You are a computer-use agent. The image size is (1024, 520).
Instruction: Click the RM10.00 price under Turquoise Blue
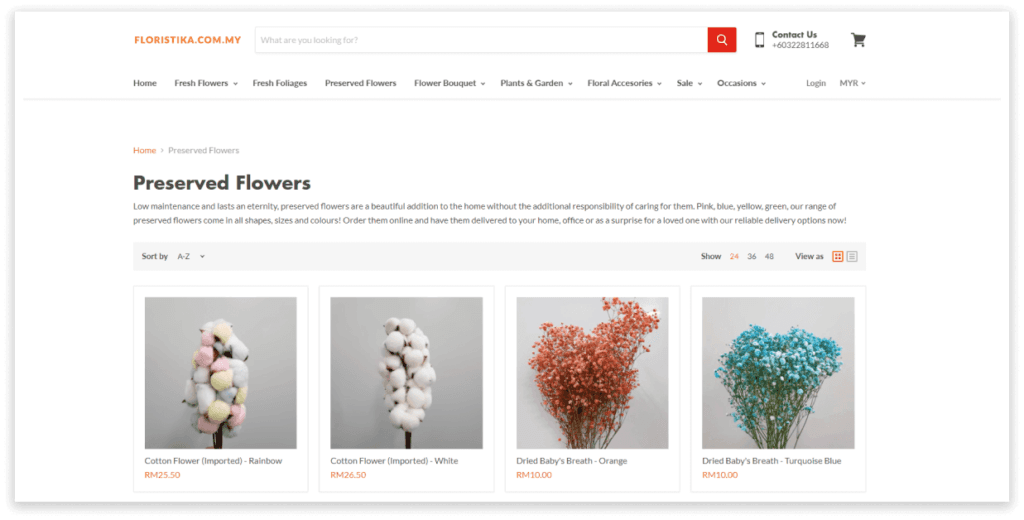point(720,475)
